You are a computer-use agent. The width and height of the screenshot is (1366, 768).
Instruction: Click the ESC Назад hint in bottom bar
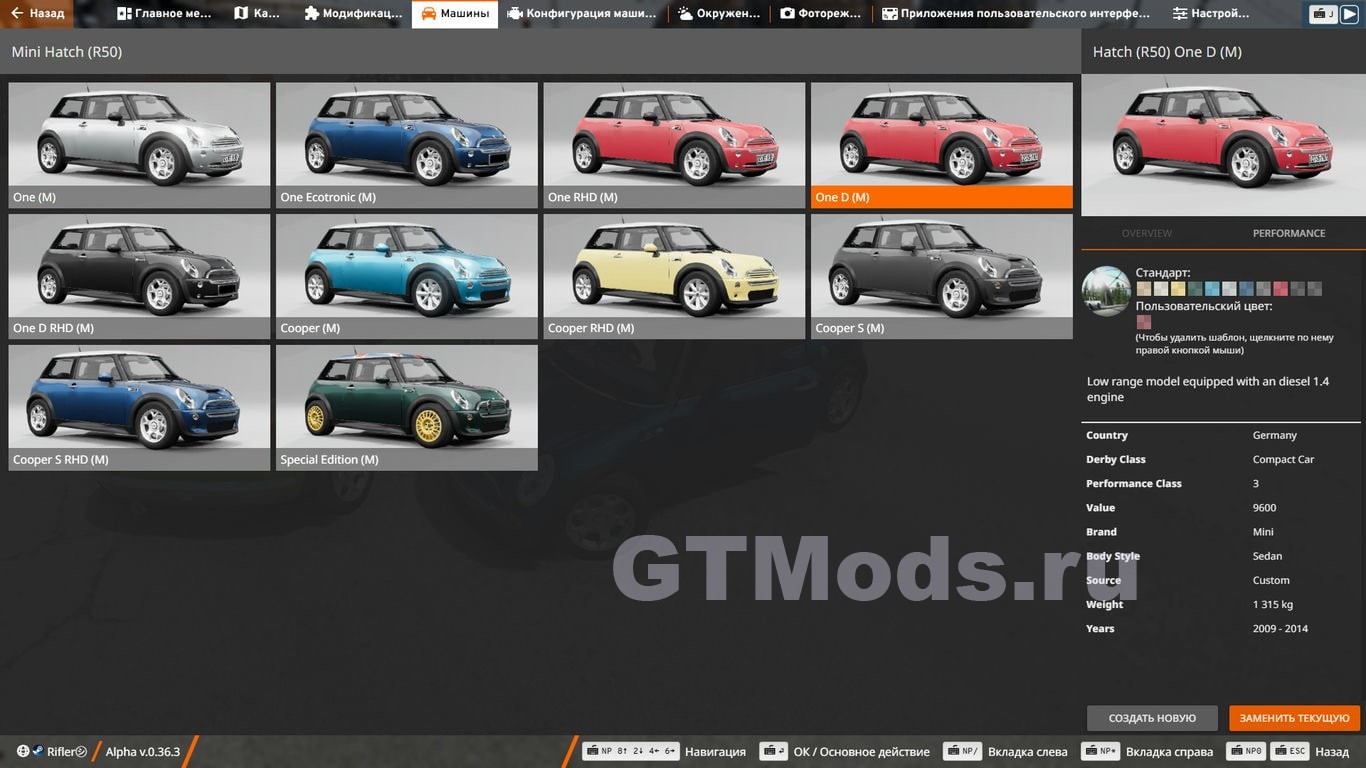tap(1310, 752)
